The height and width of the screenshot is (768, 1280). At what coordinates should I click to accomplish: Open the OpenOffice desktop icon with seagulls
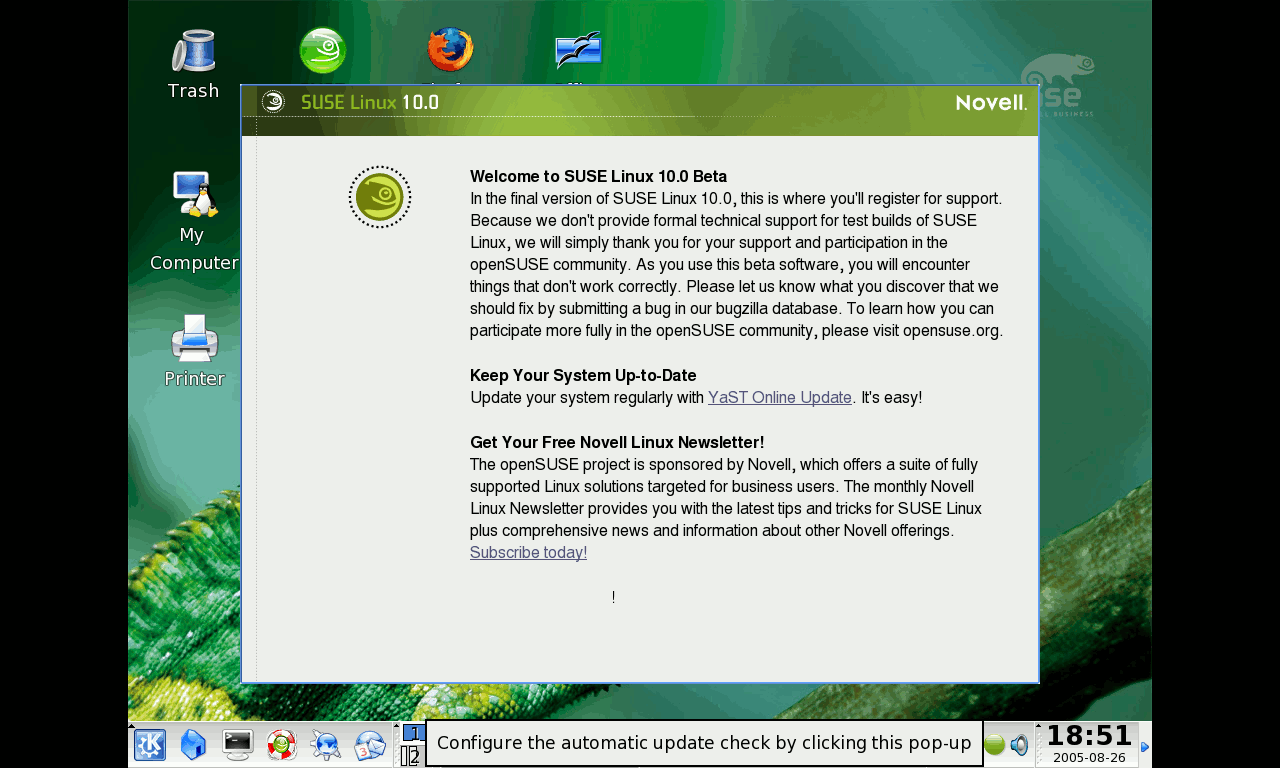[579, 50]
